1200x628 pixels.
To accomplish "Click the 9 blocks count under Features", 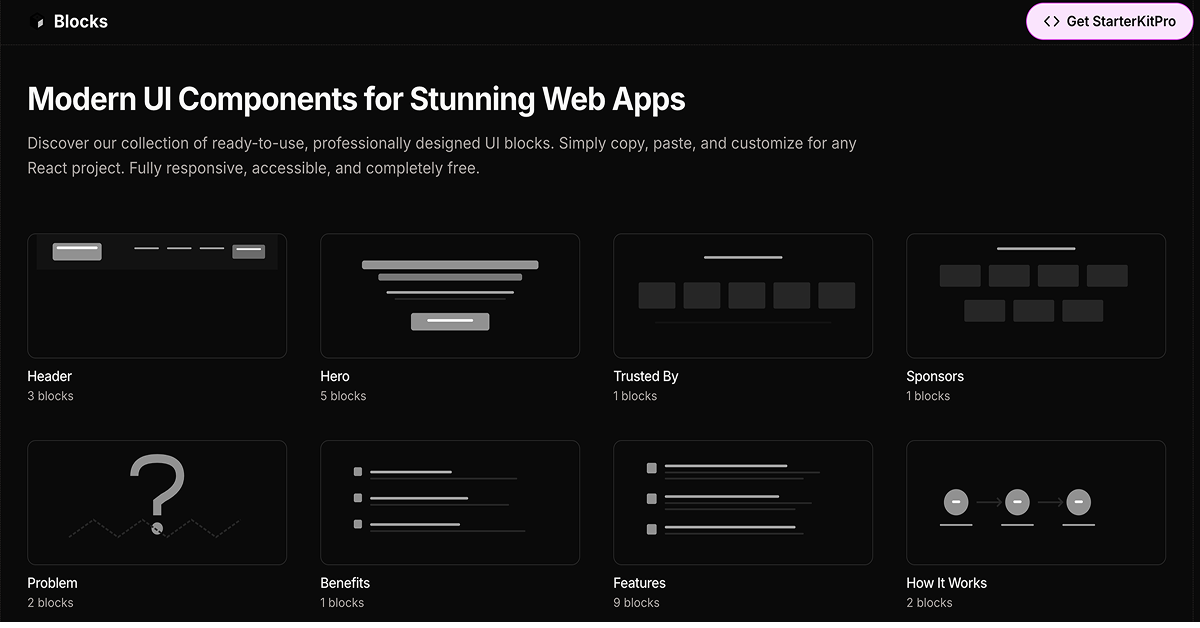I will pos(636,602).
